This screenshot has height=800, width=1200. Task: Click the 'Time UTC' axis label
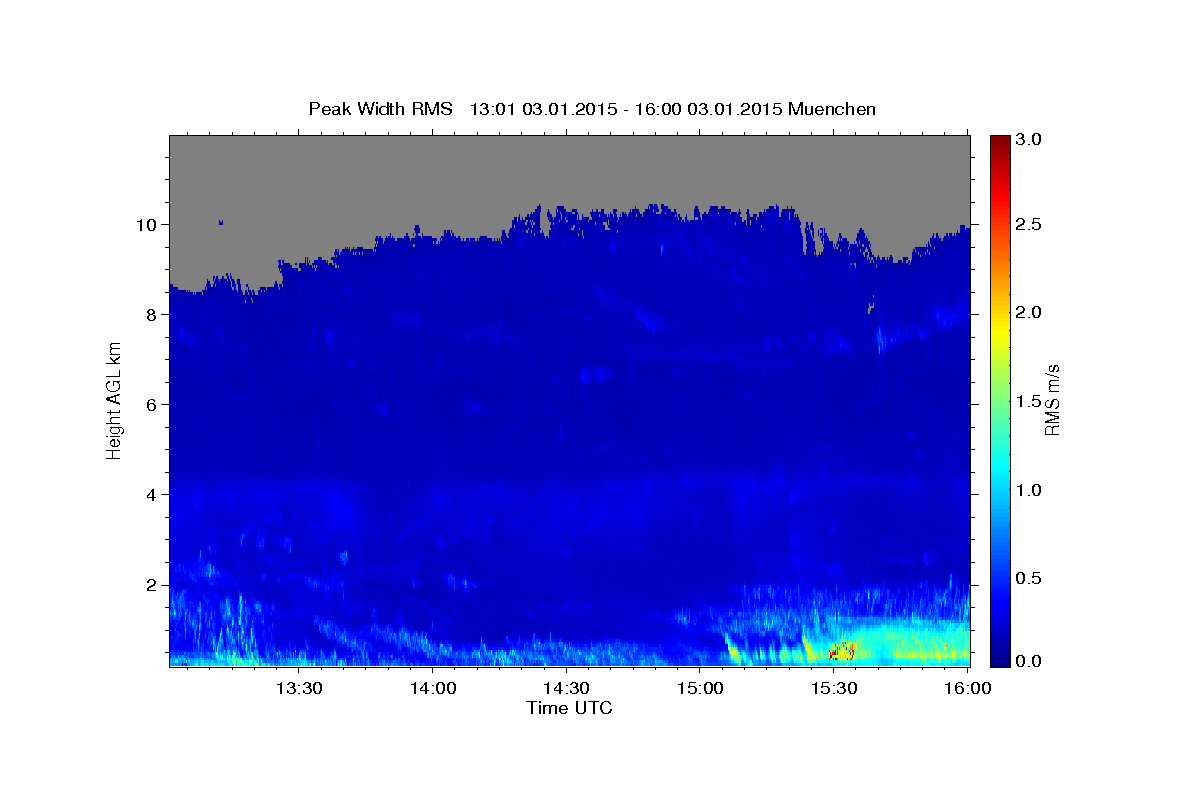(570, 708)
